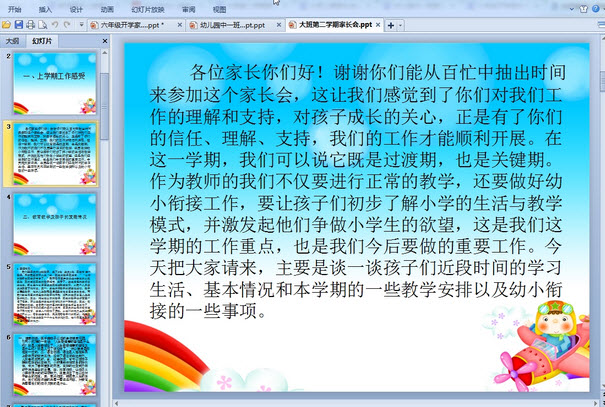Save the presentation with the floppy disk icon
The image size is (605, 407).
coord(19,25)
